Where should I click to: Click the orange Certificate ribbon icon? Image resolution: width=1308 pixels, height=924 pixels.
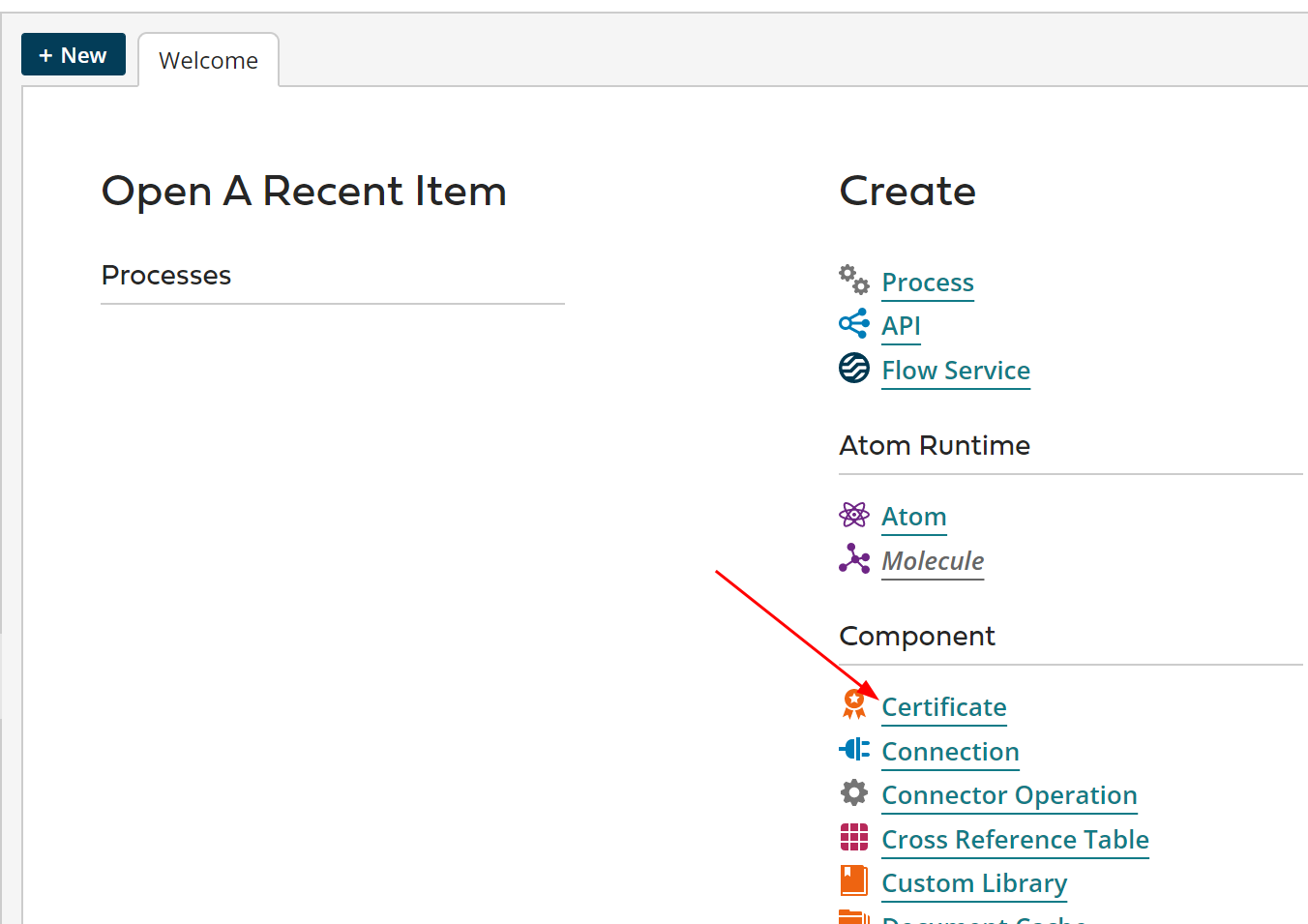click(854, 704)
